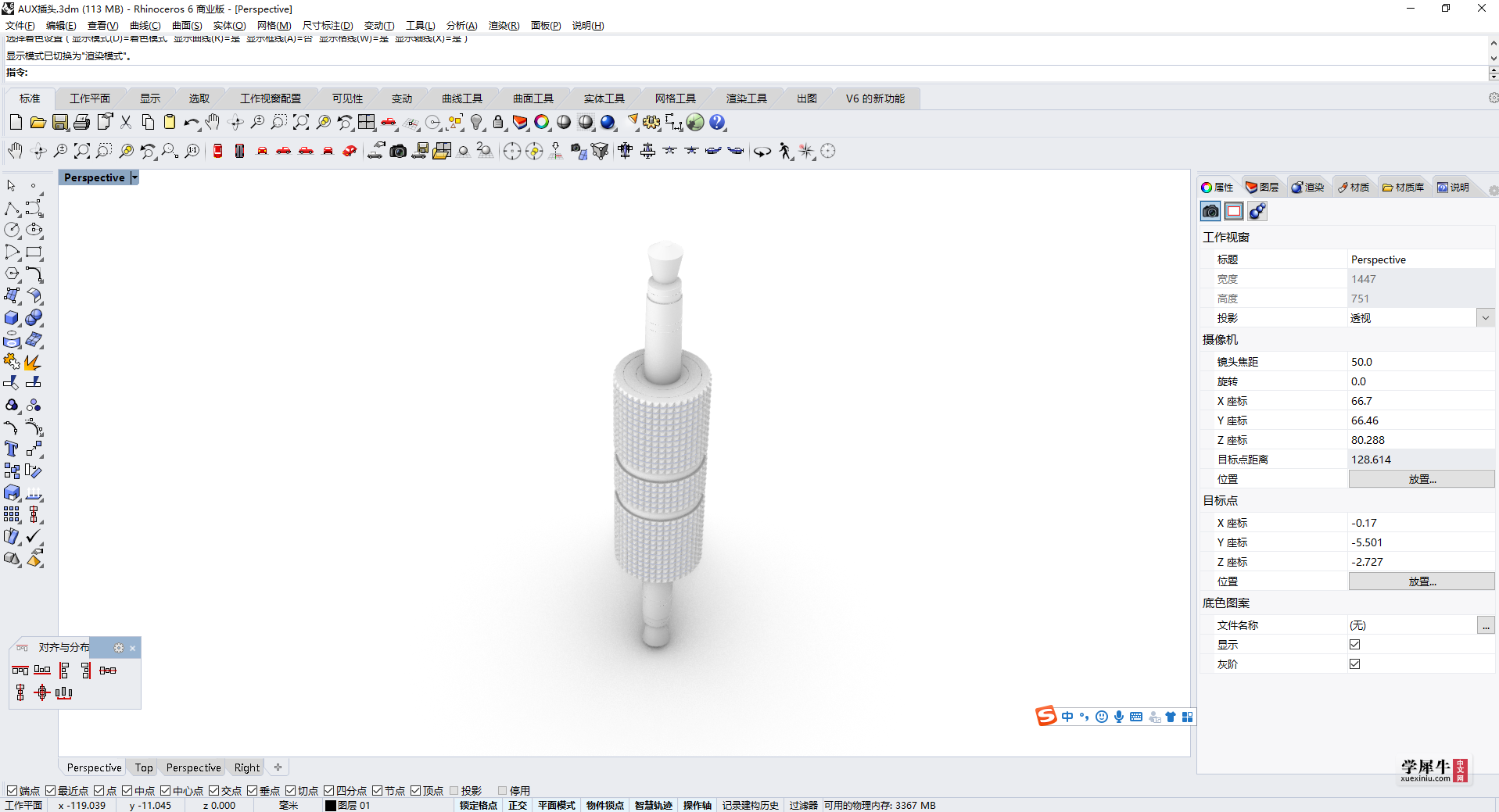
Task: Open options with the gear icon
Action: pyautogui.click(x=651, y=122)
